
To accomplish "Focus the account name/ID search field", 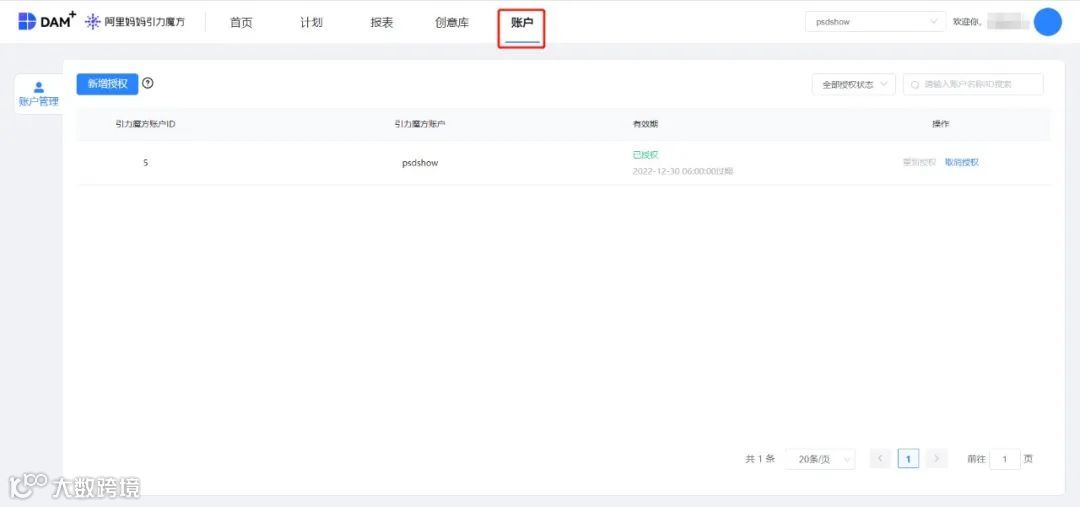I will [973, 85].
